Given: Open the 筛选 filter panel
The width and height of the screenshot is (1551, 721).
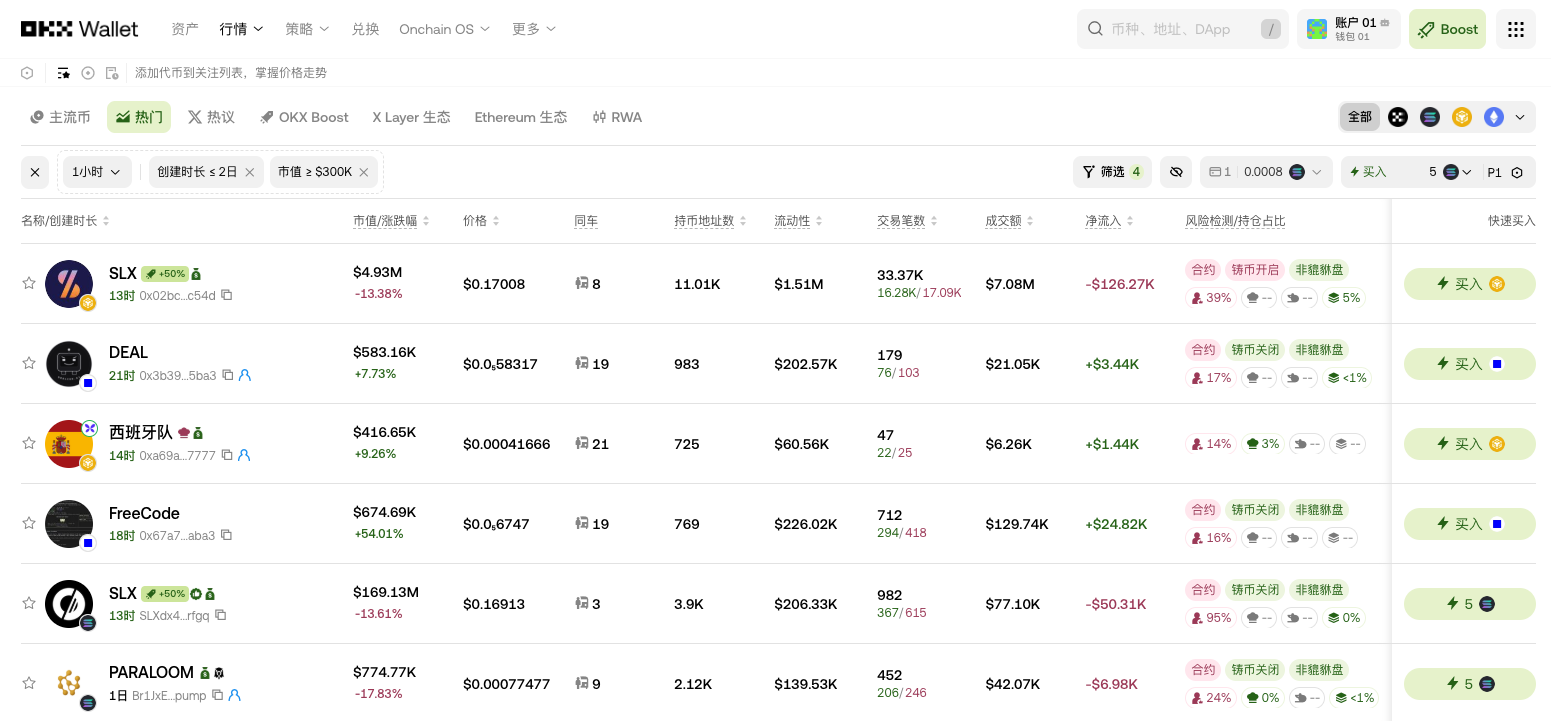Looking at the screenshot, I should (x=1112, y=172).
